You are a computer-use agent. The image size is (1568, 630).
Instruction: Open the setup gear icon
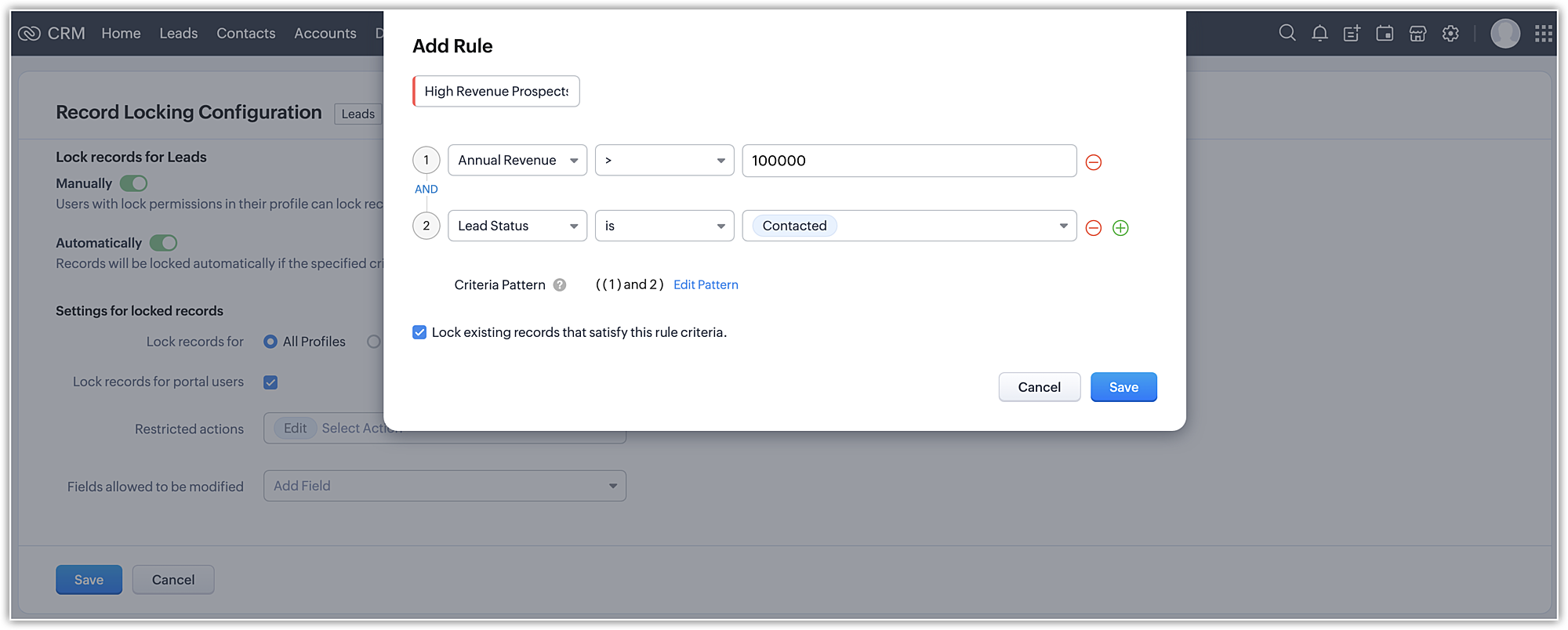coord(1450,33)
